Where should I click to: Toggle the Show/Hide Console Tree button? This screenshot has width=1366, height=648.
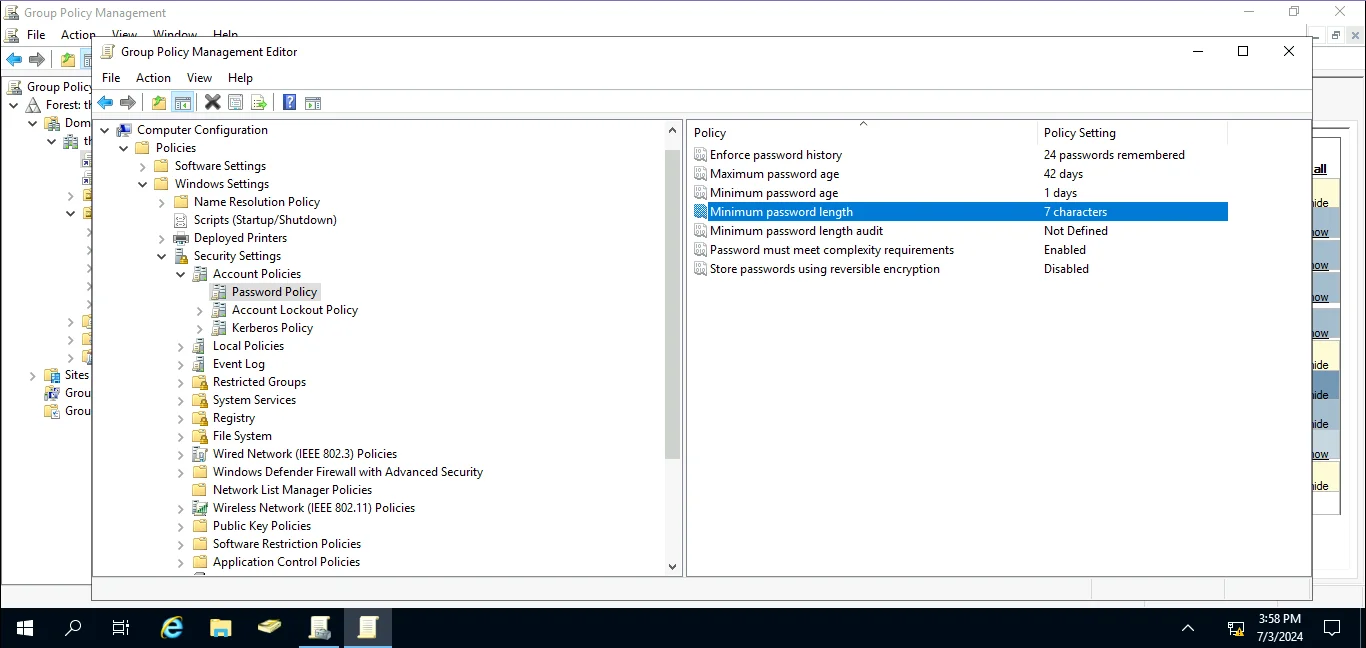coord(182,102)
